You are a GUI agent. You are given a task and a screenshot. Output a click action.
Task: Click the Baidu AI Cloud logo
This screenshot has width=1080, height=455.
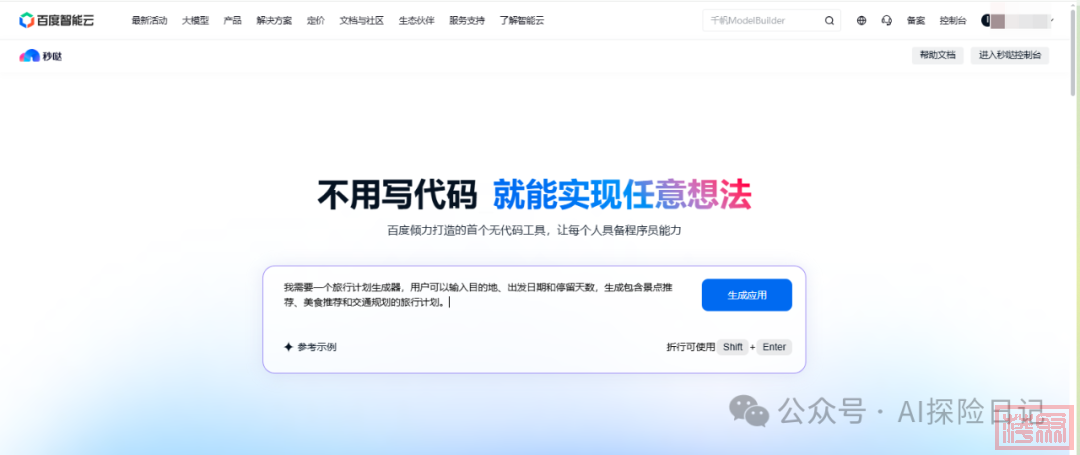pos(56,21)
